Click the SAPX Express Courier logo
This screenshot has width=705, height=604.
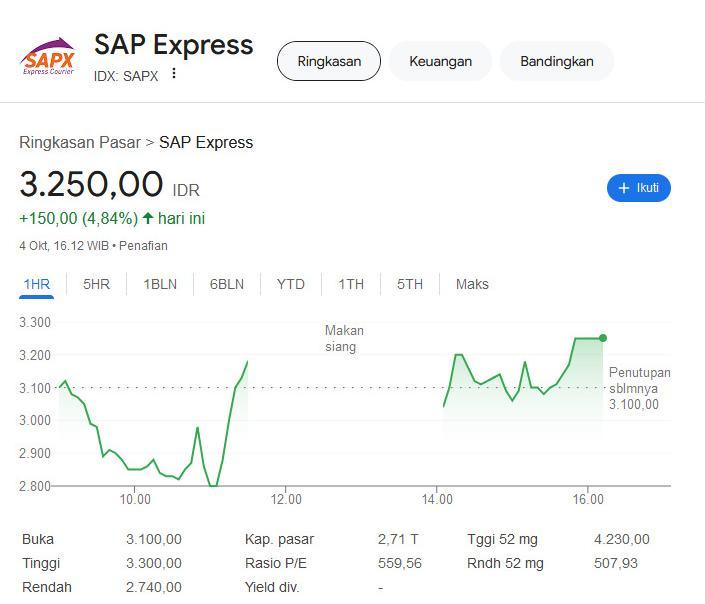[47, 57]
